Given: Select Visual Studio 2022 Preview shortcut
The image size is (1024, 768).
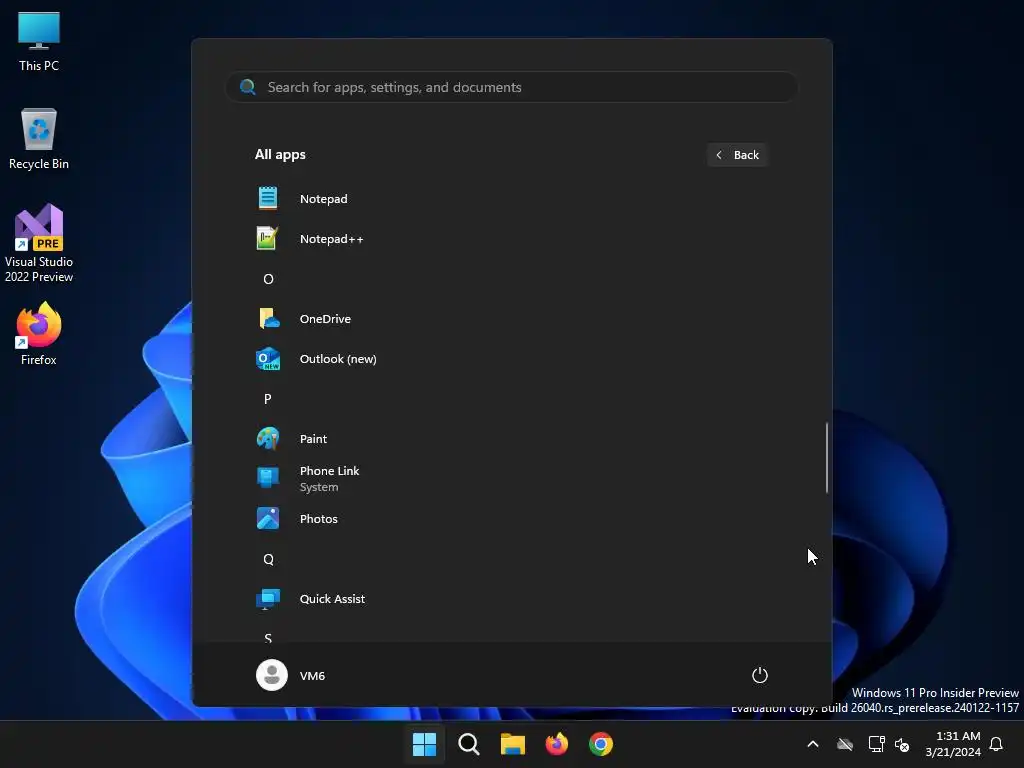Looking at the screenshot, I should click(39, 243).
